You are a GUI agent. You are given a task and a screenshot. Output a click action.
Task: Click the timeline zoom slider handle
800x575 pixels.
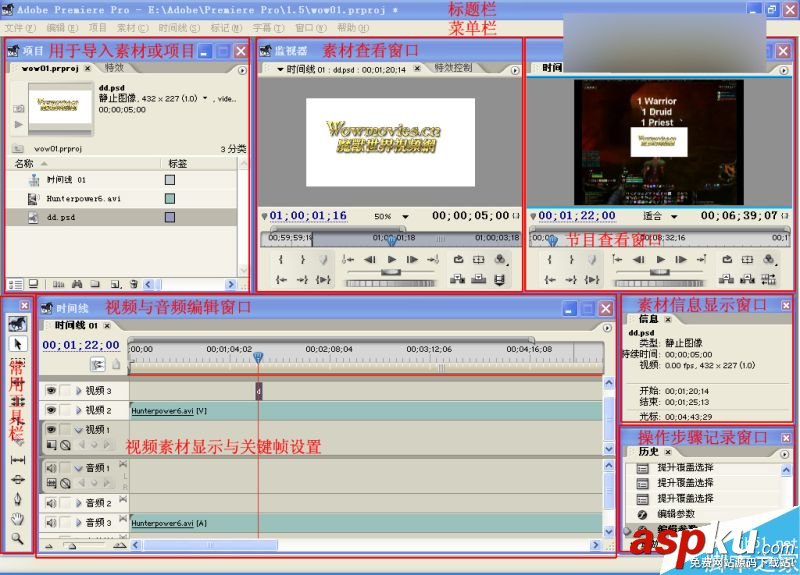point(72,546)
